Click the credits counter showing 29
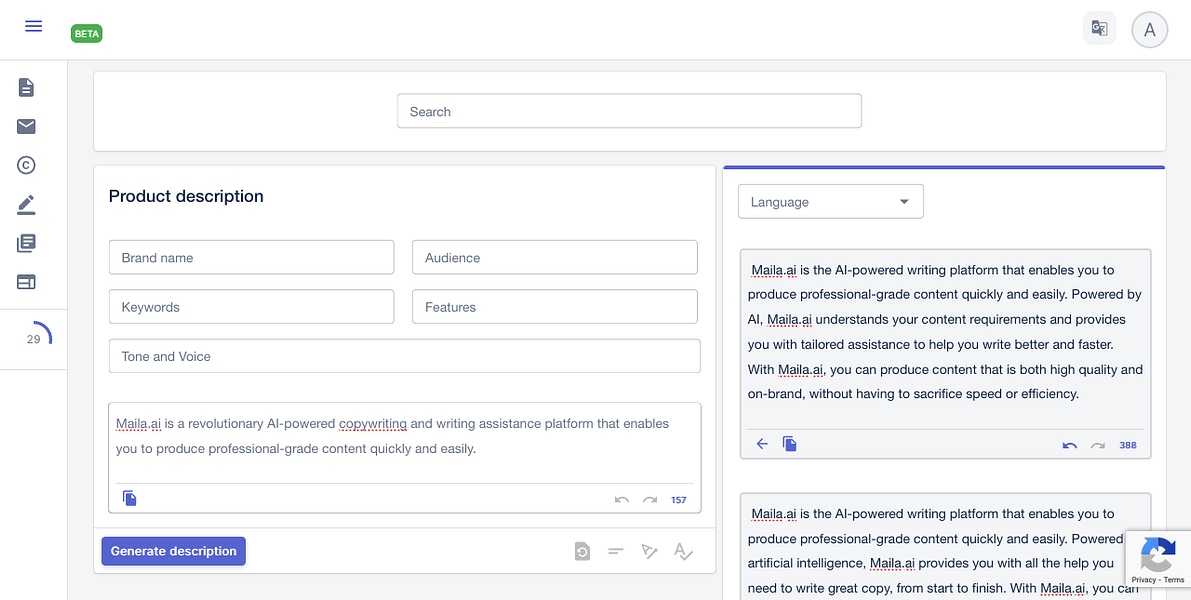 (x=34, y=339)
